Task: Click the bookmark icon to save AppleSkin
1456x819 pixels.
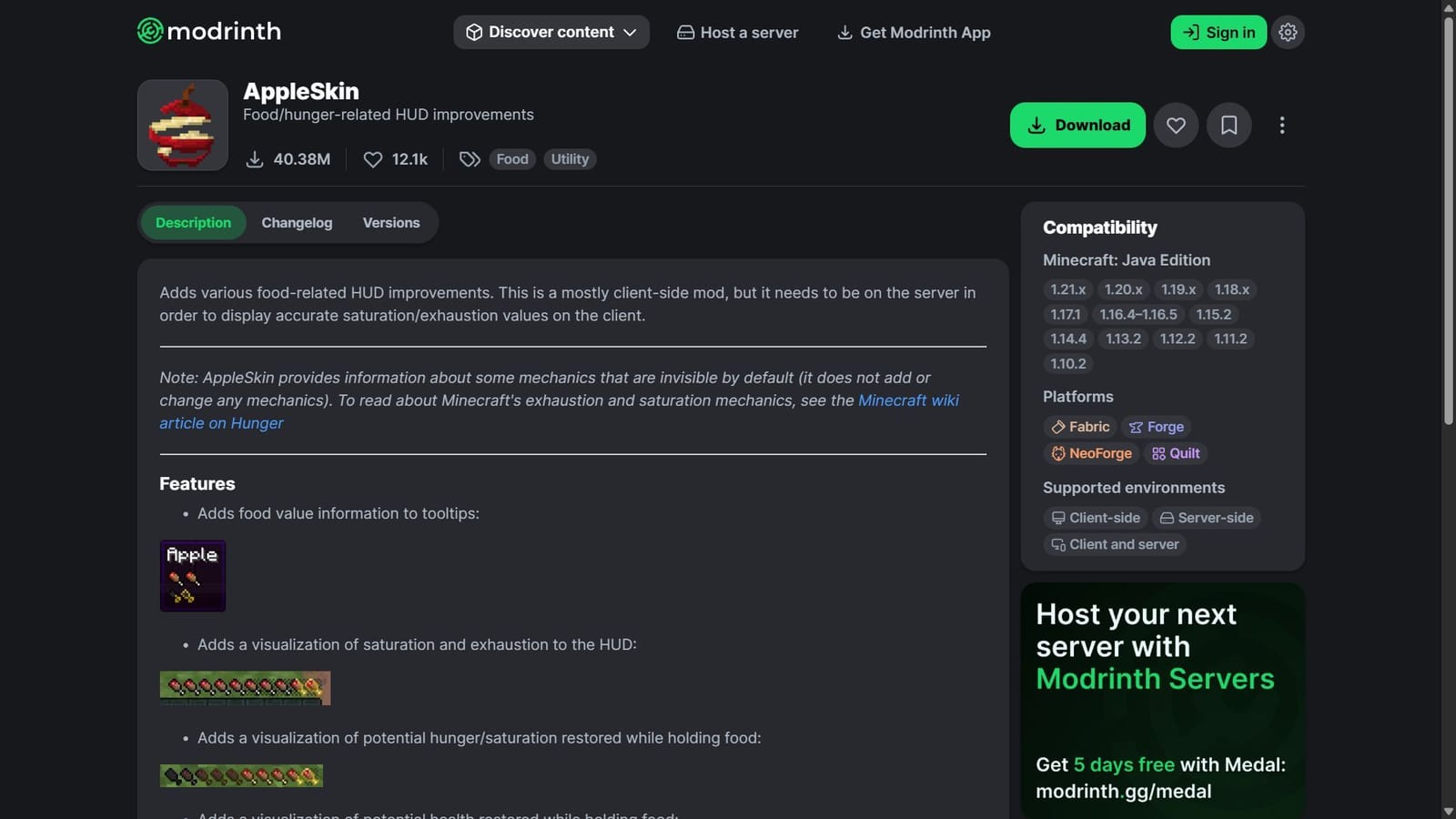Action: click(x=1228, y=125)
